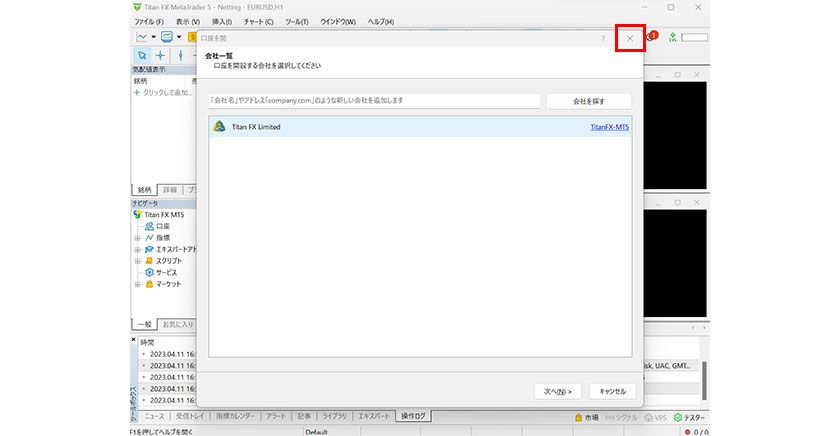
Task: Switch to the ライブラリ toolbox tab
Action: coord(334,416)
